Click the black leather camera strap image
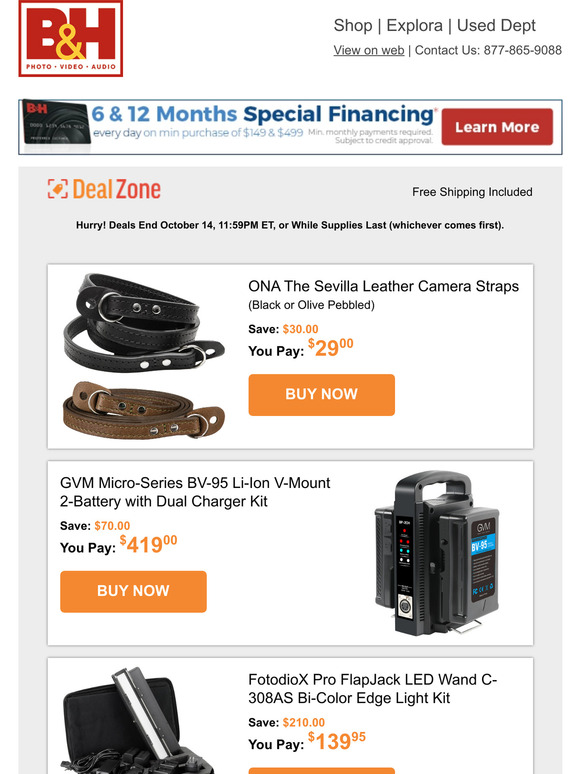Viewport: 580px width, 774px height. click(144, 321)
